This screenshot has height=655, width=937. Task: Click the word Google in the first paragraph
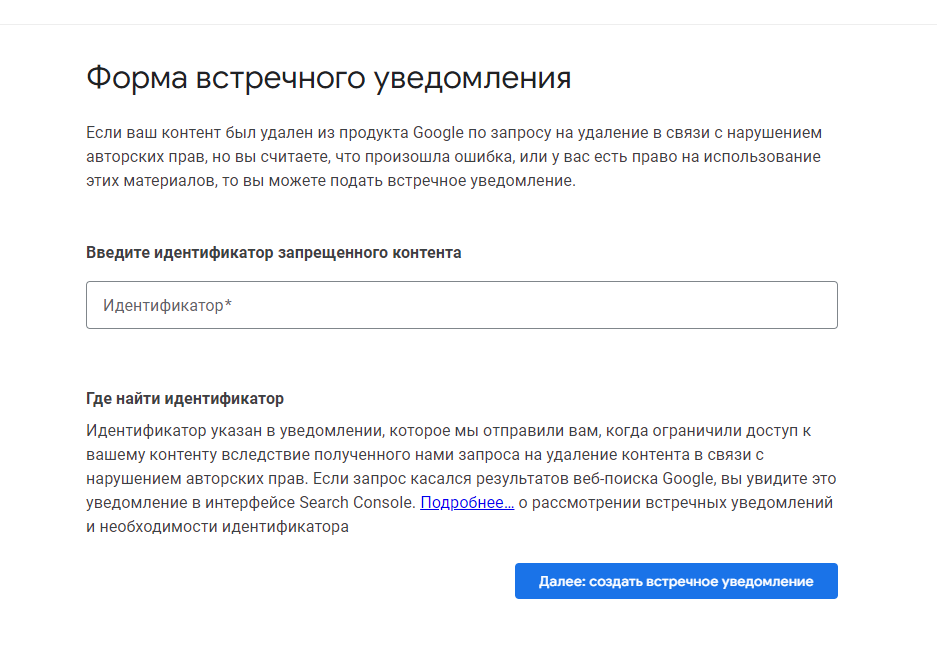coord(438,133)
